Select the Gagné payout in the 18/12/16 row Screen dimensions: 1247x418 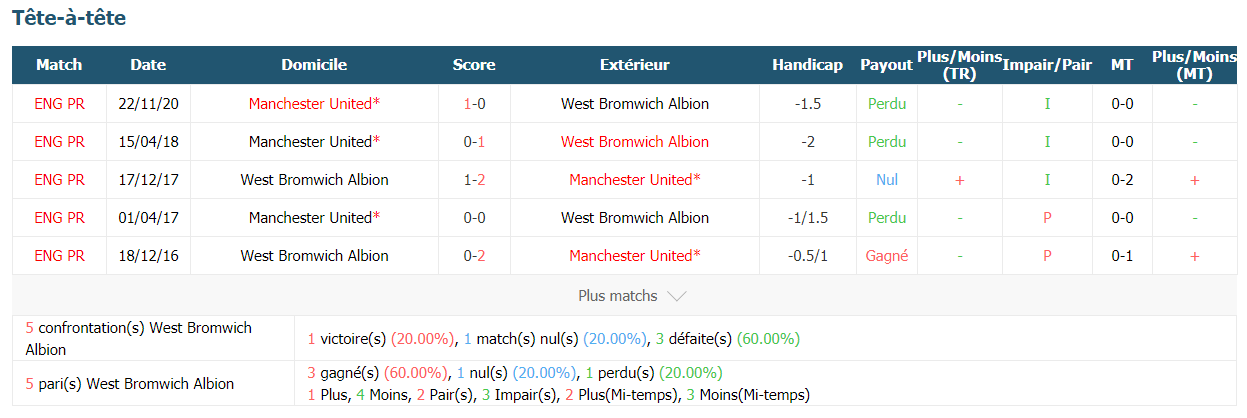tap(887, 256)
